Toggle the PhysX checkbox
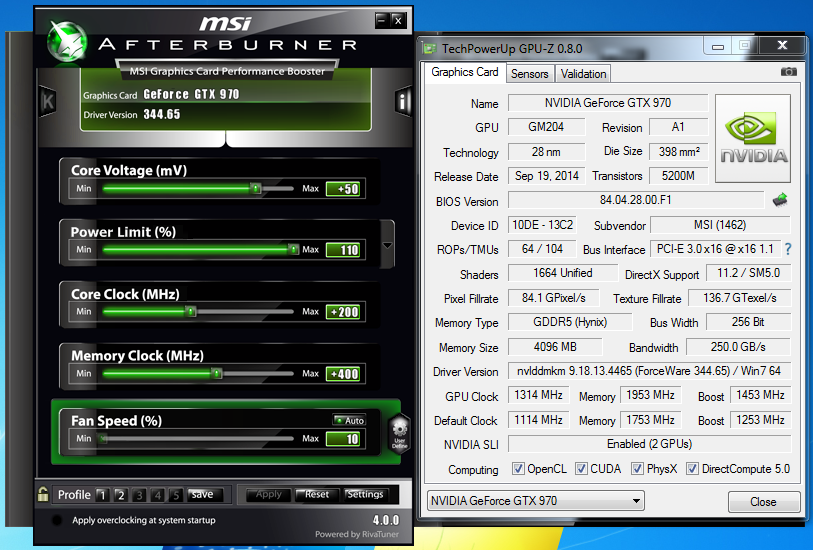813x550 pixels. (x=637, y=469)
